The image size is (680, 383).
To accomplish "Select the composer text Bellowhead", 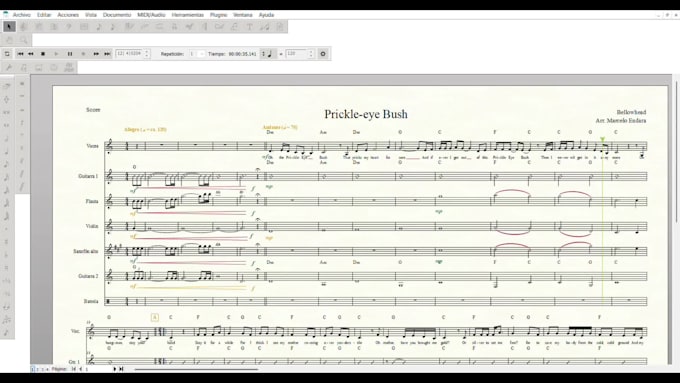I will pyautogui.click(x=631, y=112).
